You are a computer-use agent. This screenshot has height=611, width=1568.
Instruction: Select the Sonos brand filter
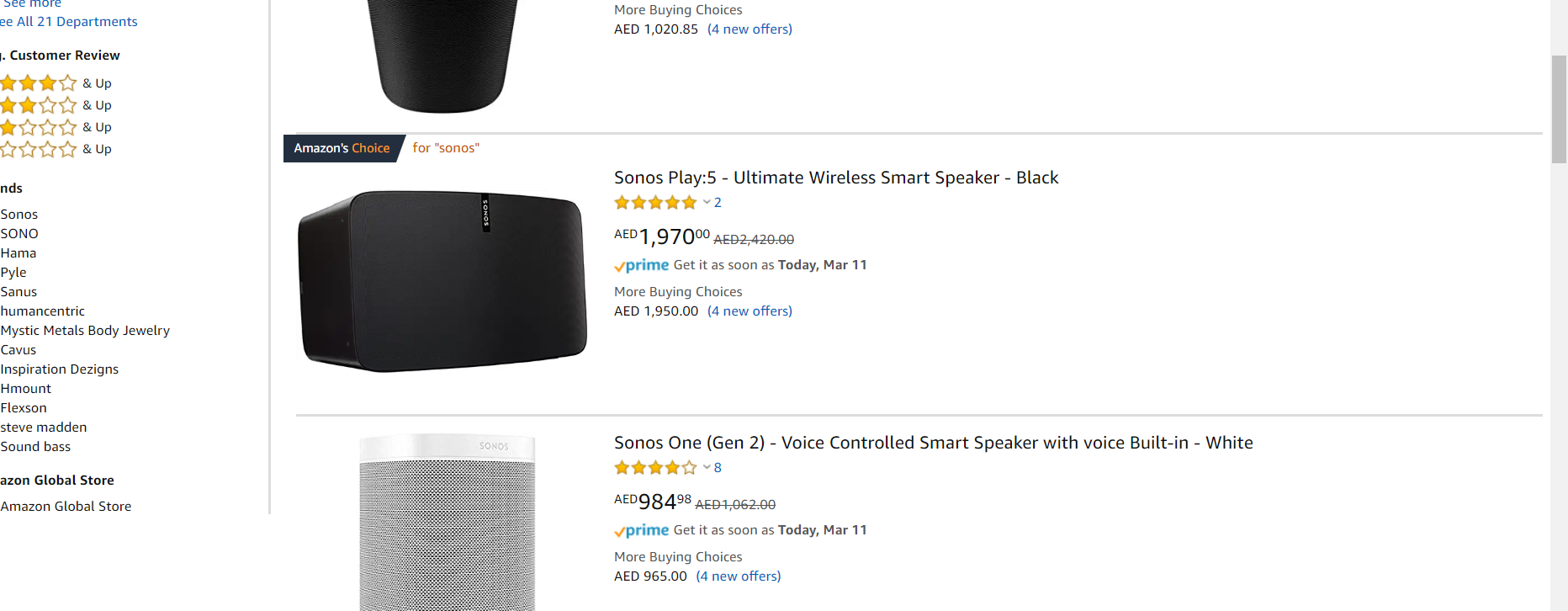19,215
